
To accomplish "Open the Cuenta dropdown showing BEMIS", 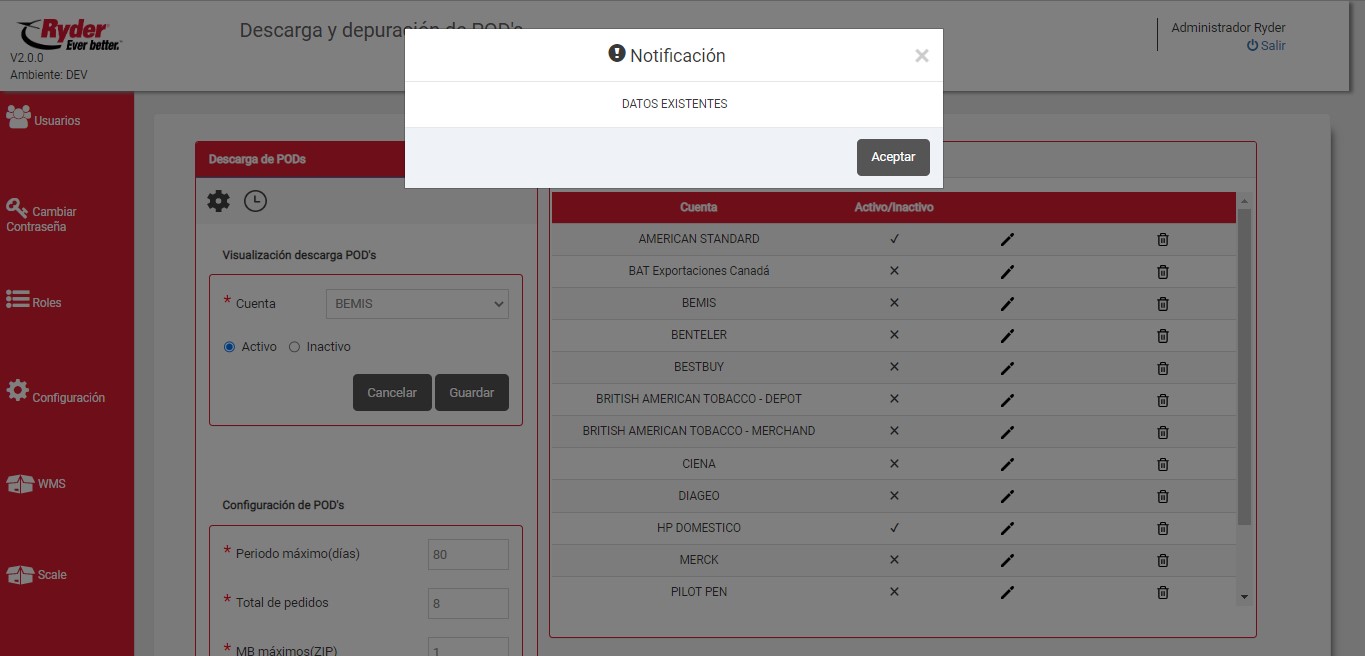I will (417, 304).
